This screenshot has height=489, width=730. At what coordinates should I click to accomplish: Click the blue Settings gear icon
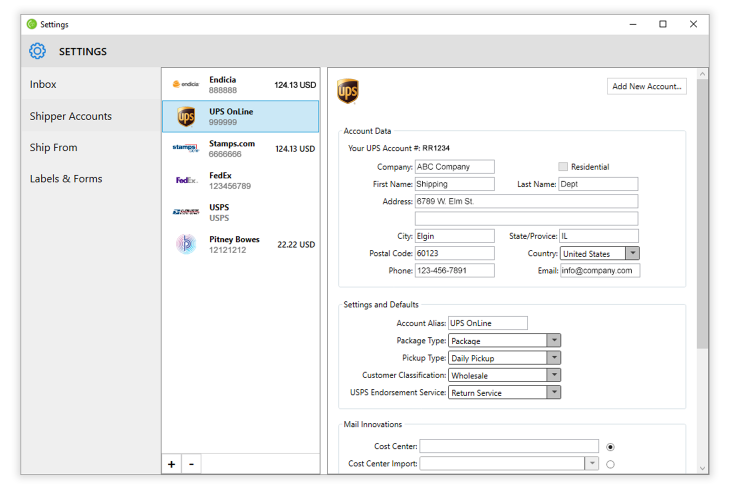click(x=37, y=51)
